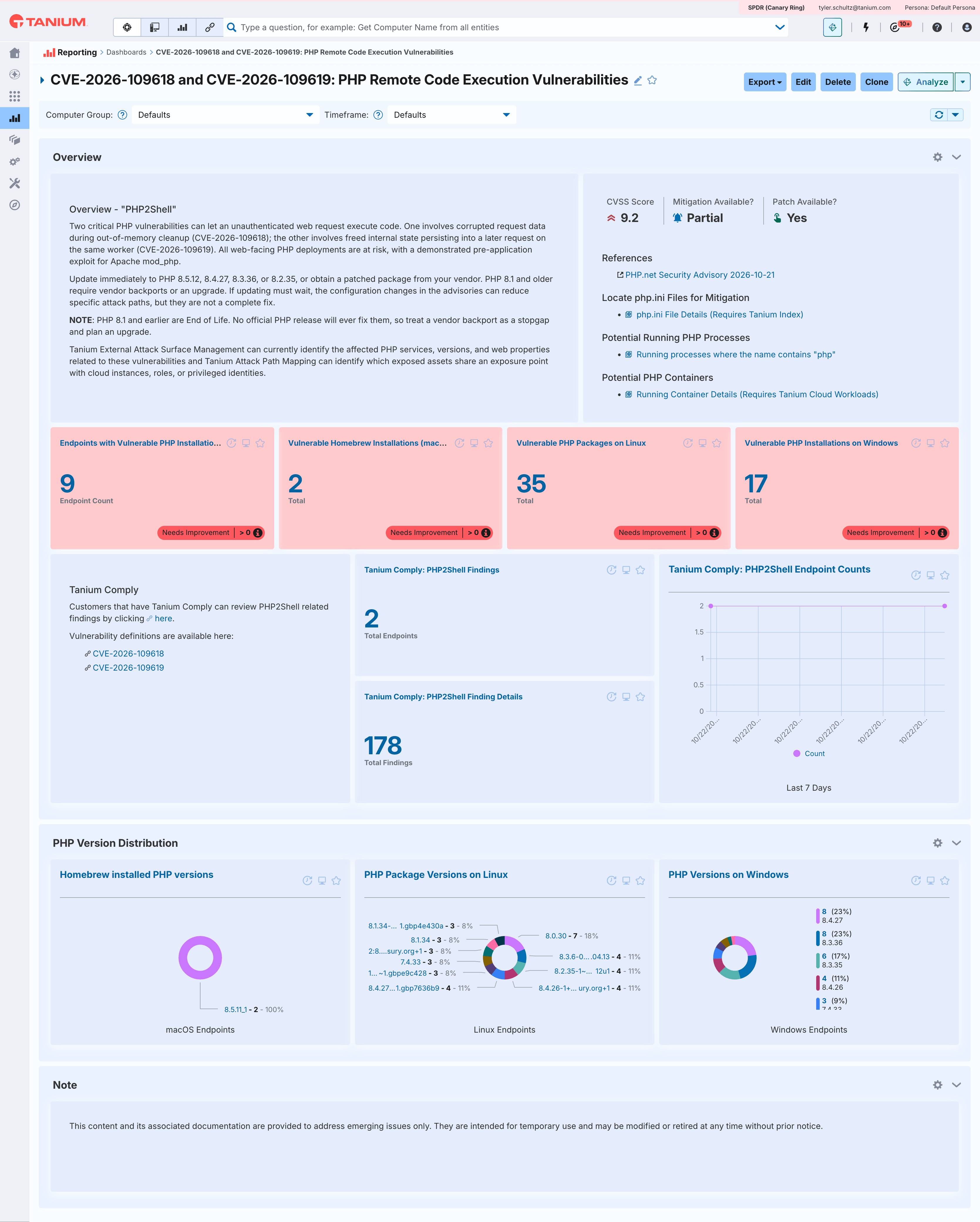This screenshot has height=1222, width=980.
Task: Star the Vulnerable PHP Packages on Linux panel
Action: [717, 443]
